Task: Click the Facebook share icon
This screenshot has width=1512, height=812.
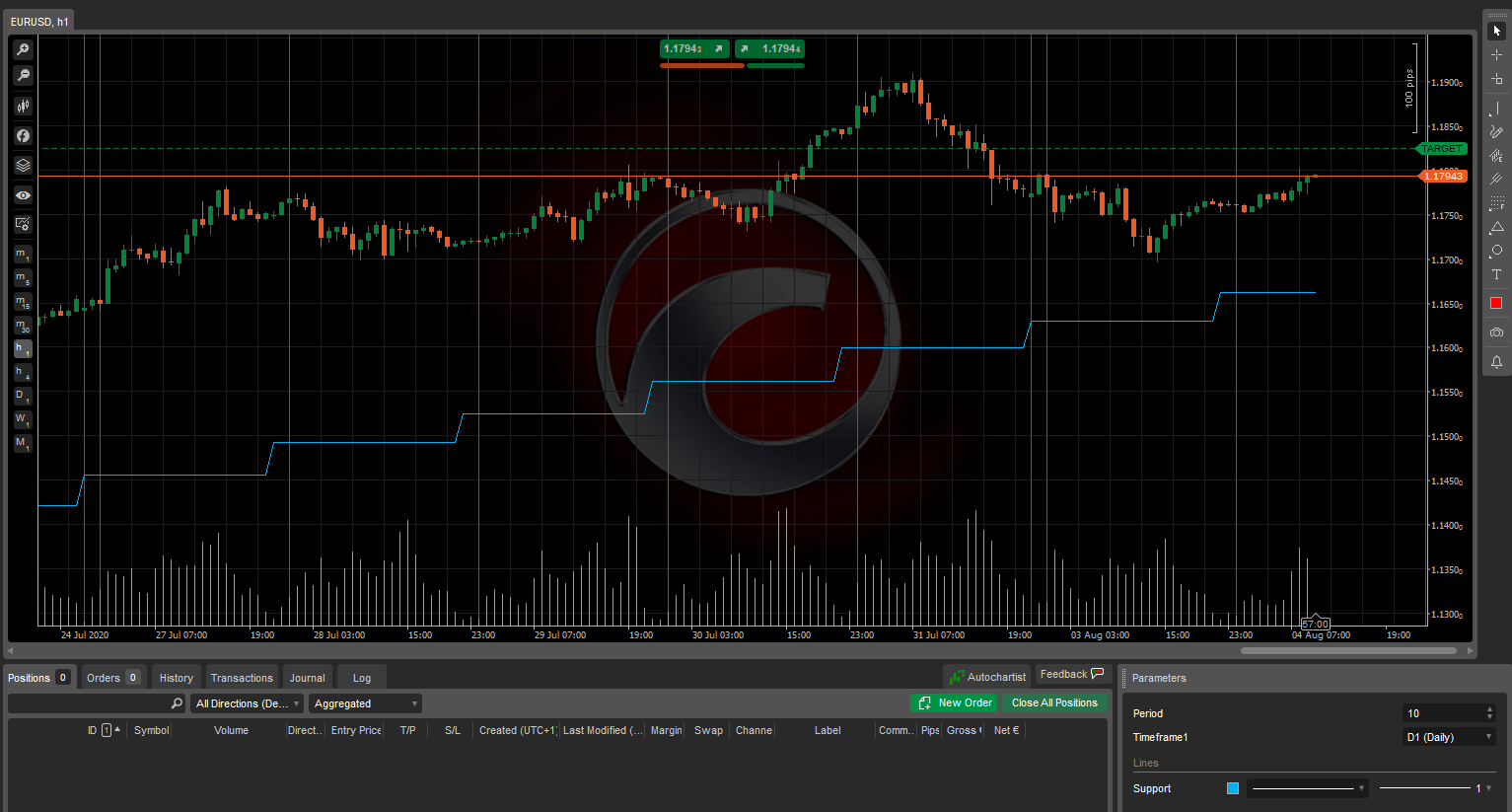Action: click(x=23, y=135)
